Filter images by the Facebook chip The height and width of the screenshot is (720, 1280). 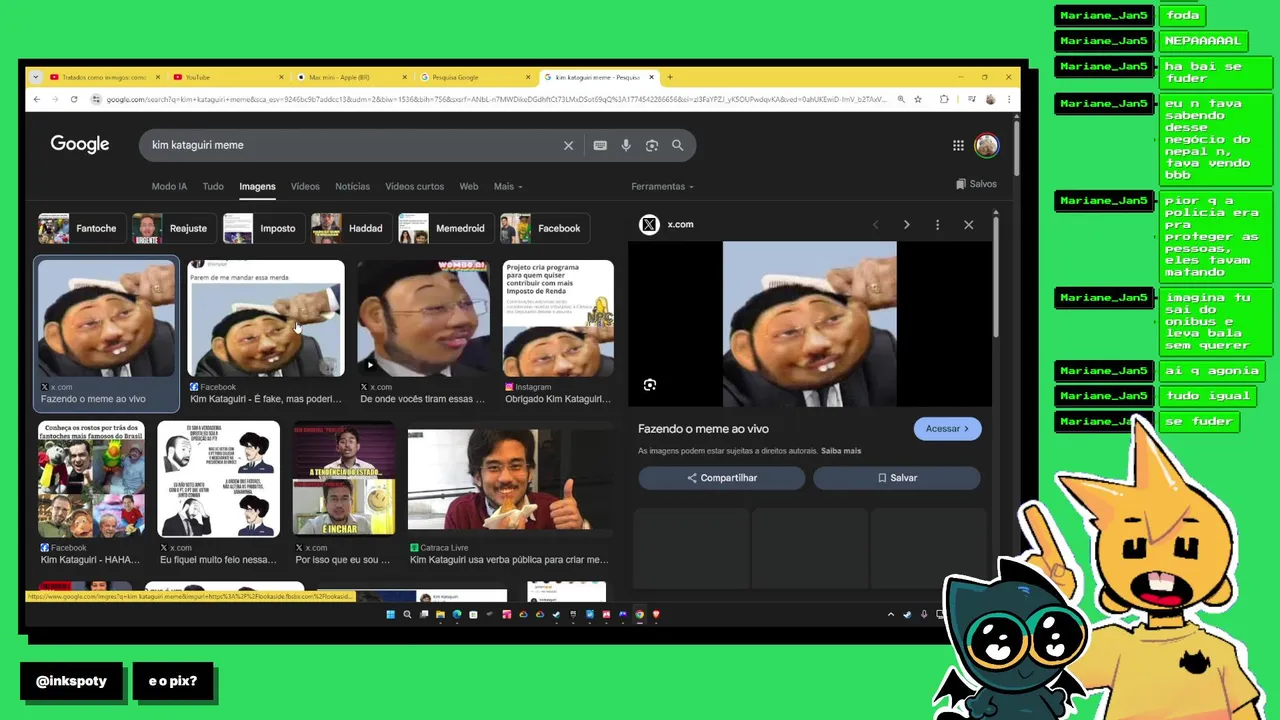[543, 228]
